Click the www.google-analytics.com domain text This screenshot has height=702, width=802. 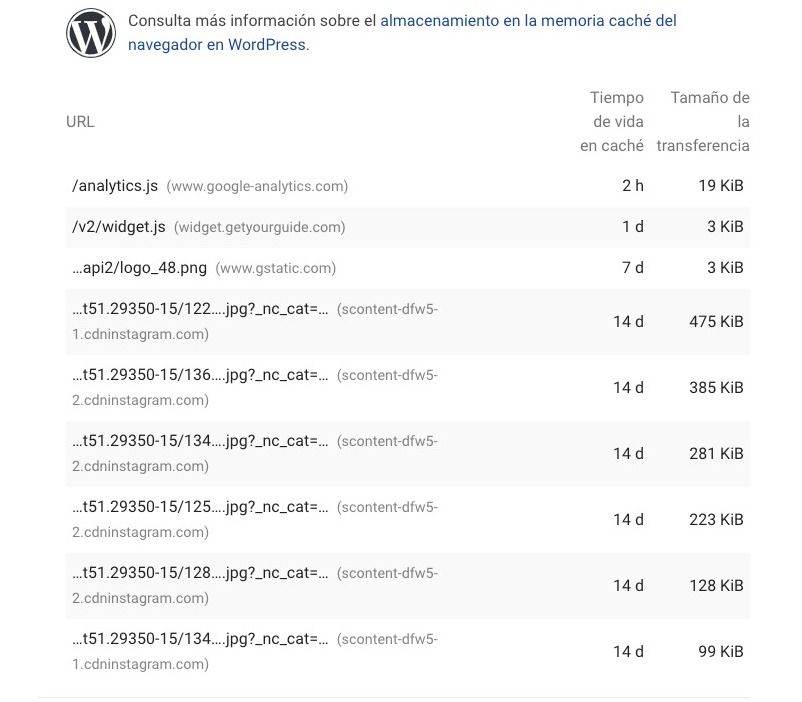(x=257, y=186)
